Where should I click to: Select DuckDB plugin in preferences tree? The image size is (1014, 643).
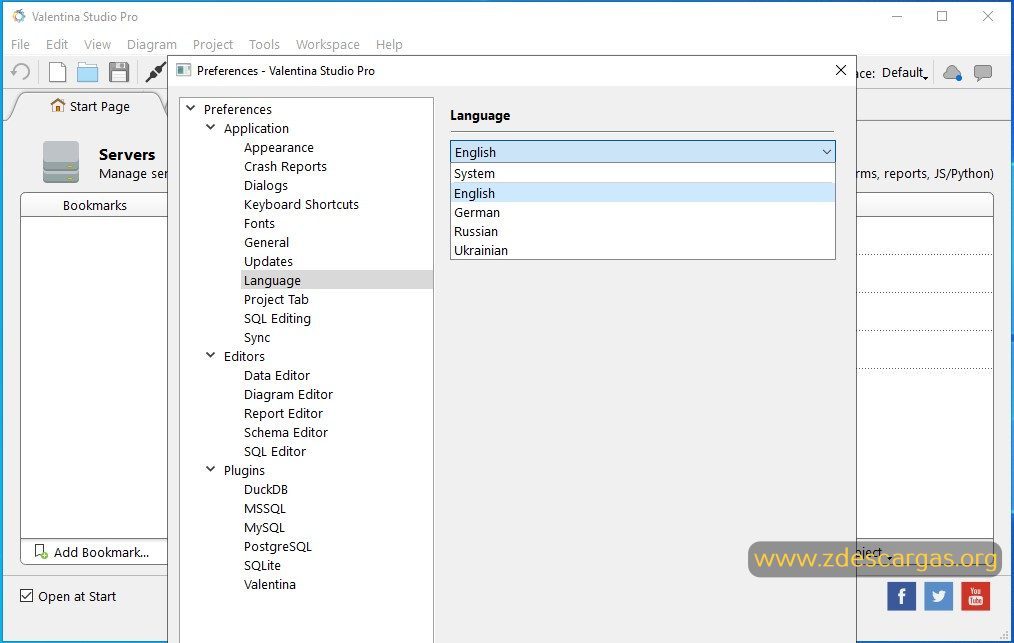(266, 489)
